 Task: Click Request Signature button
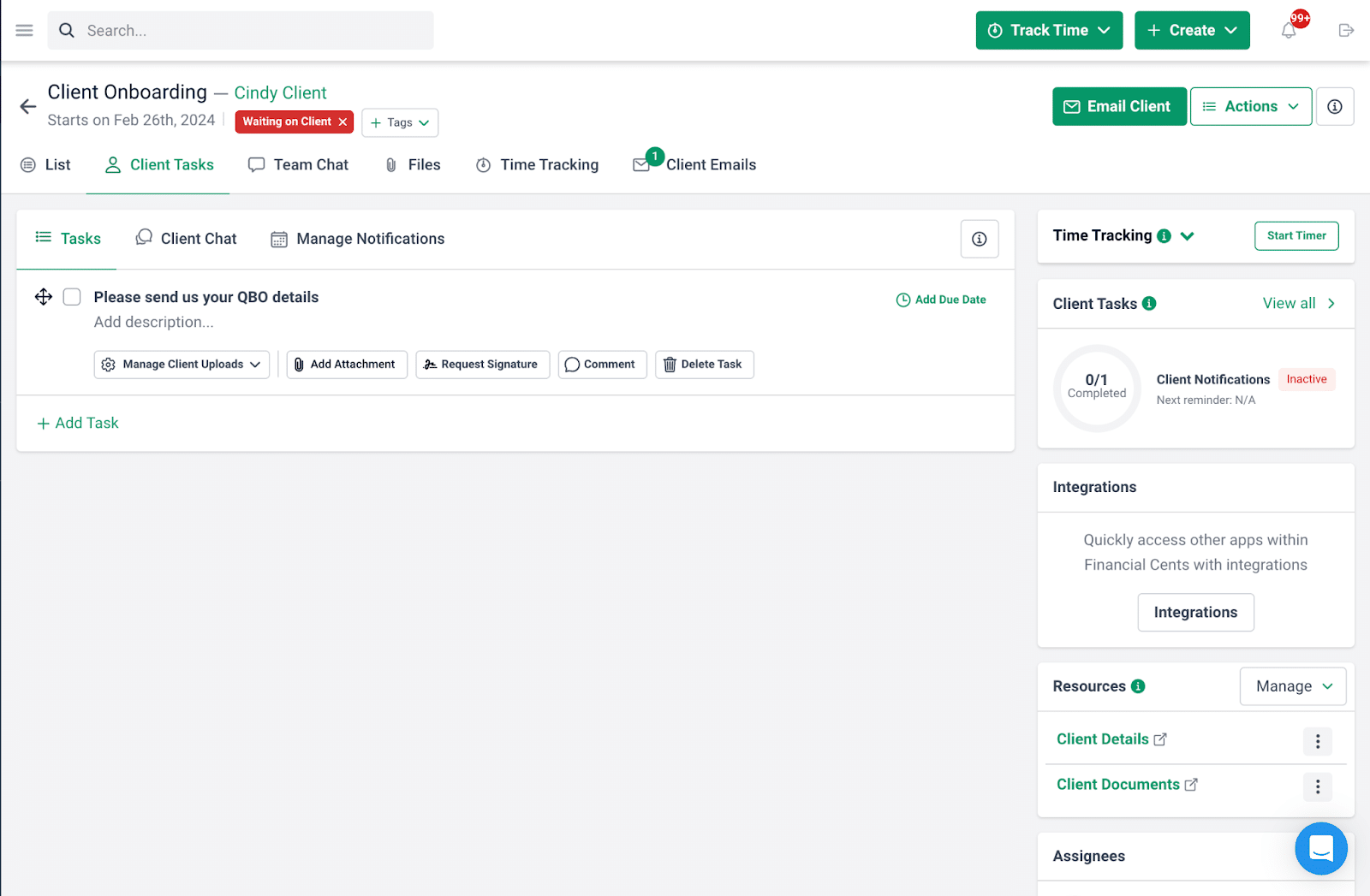click(x=483, y=365)
